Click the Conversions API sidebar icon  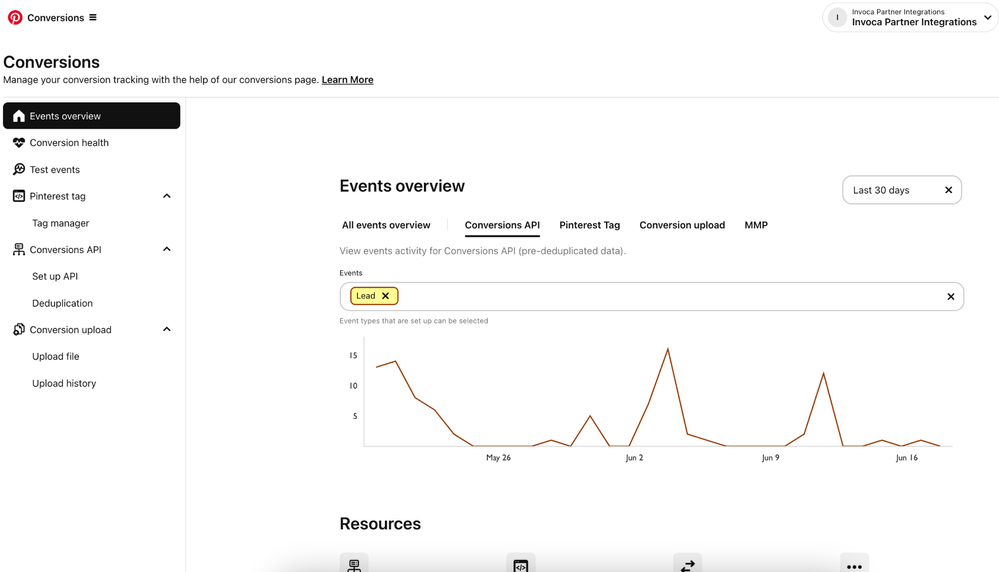pos(19,250)
